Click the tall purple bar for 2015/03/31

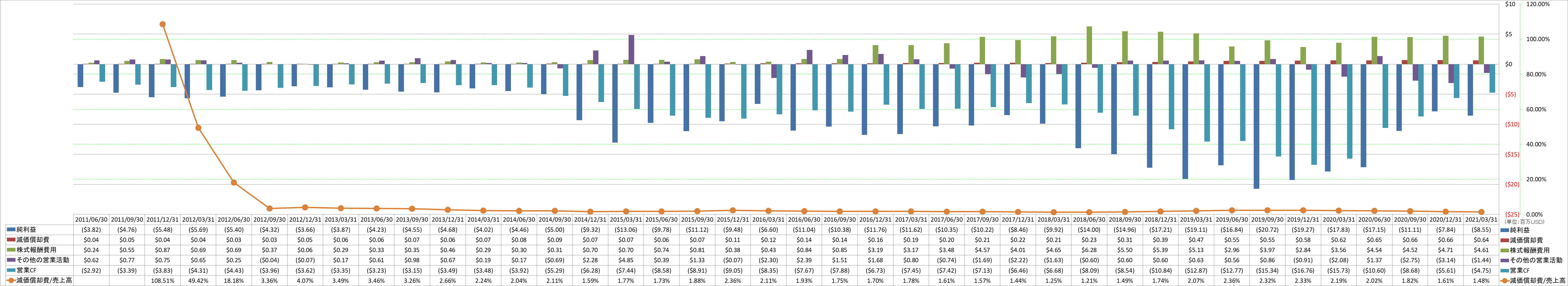[631, 49]
